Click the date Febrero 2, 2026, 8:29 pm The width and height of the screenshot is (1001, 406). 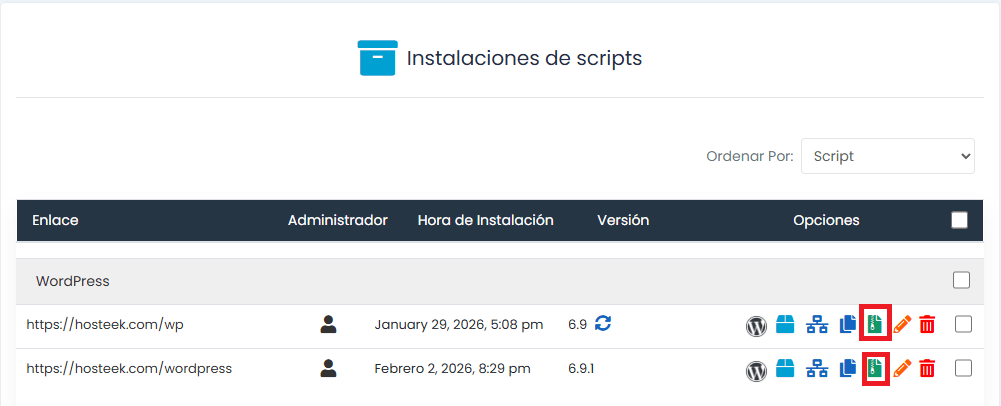[452, 368]
